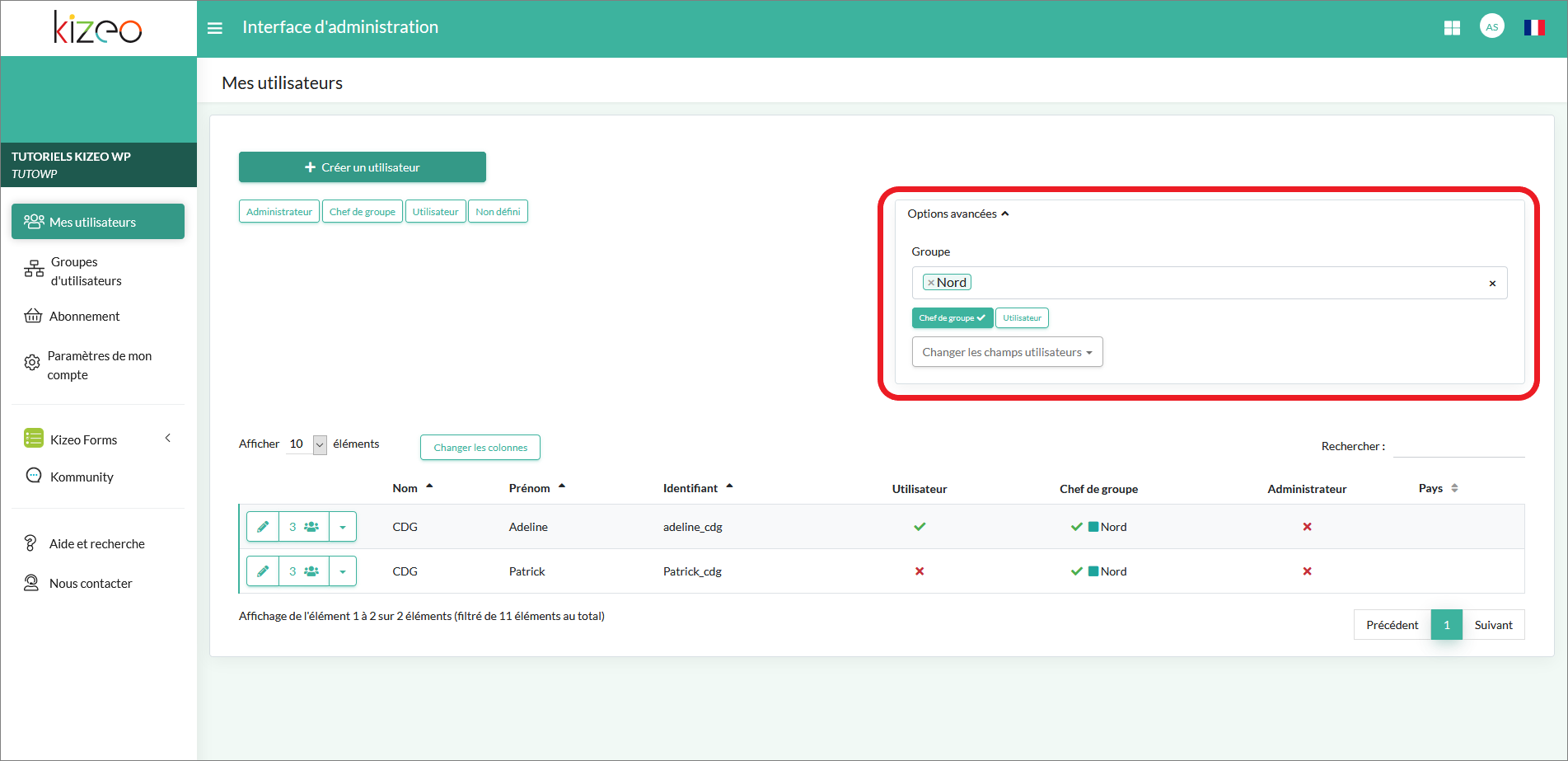Toggle the Administrateur filter
This screenshot has height=761, width=1568.
click(279, 212)
